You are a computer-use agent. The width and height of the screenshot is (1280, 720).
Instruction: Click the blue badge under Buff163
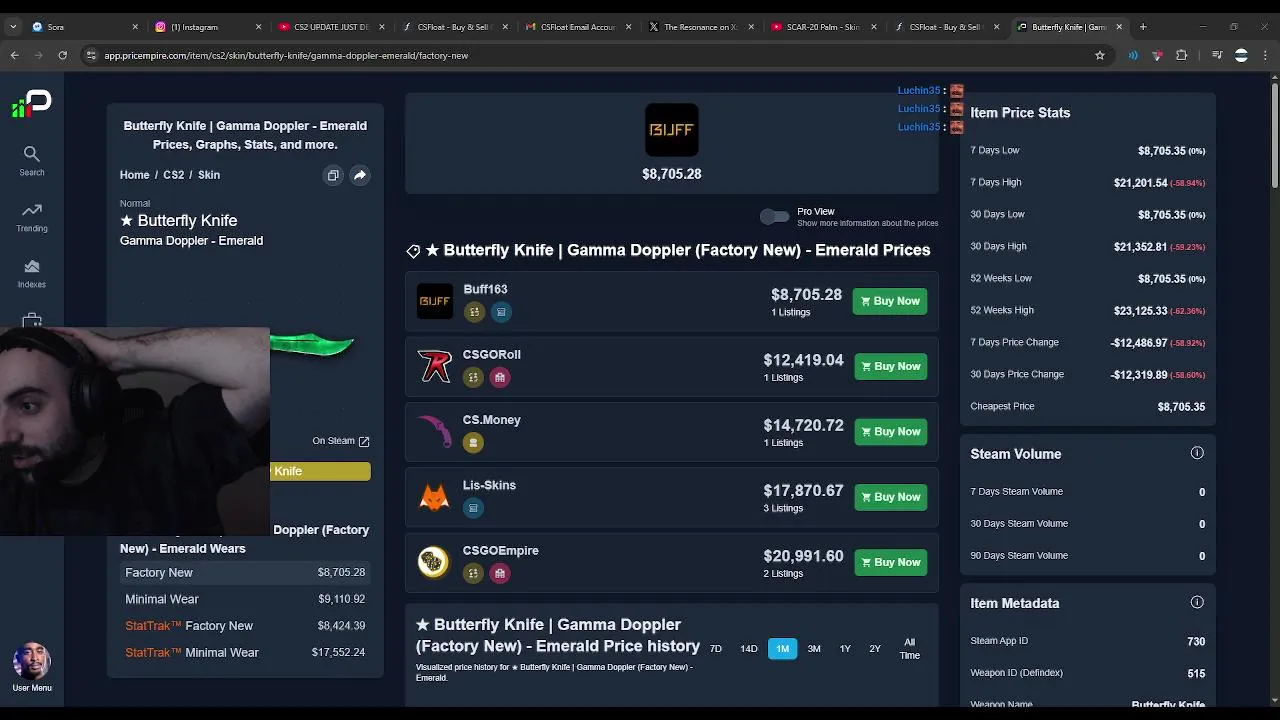click(x=501, y=312)
